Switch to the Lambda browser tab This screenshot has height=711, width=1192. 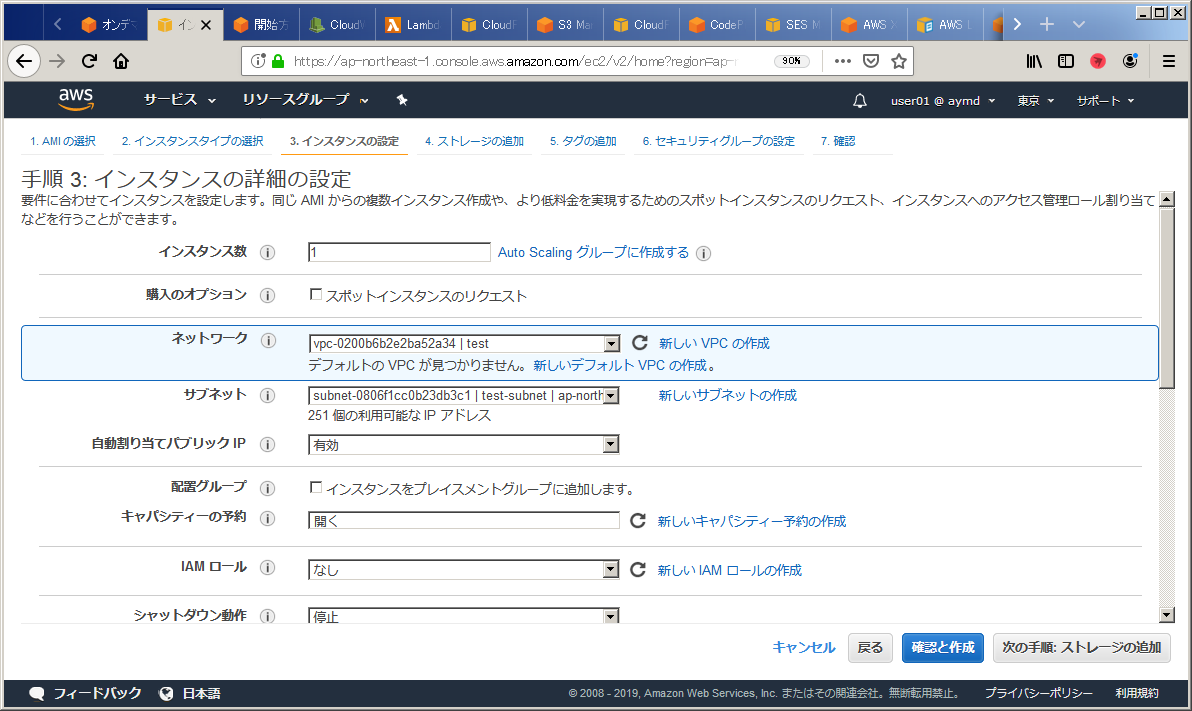(x=414, y=25)
